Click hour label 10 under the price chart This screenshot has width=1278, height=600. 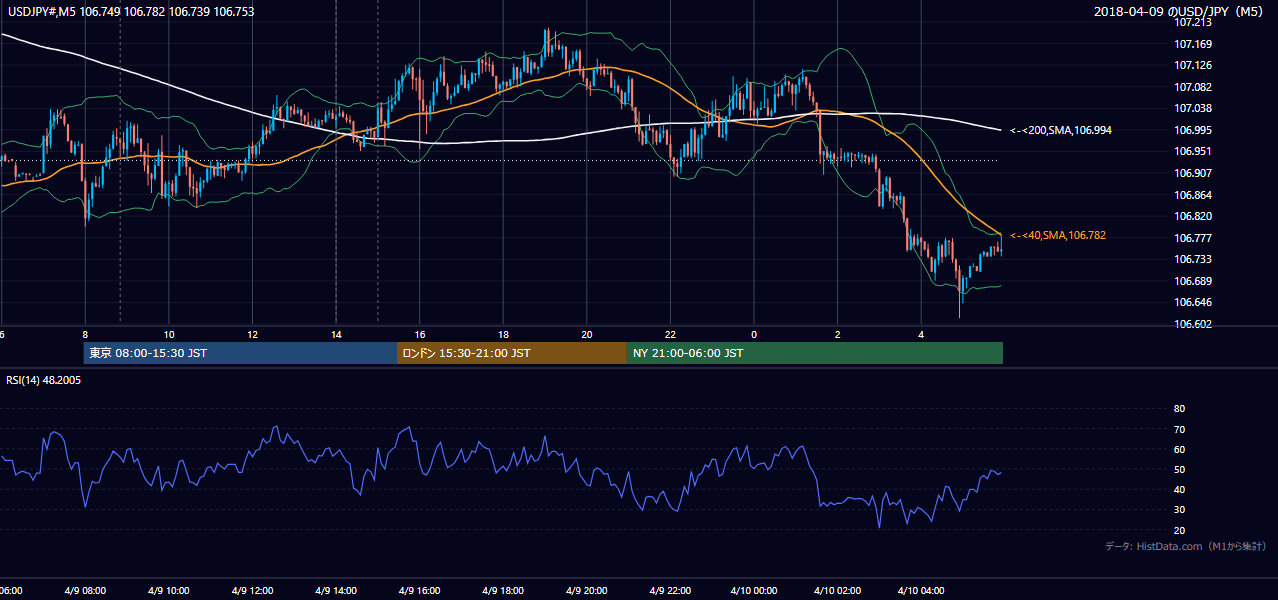(x=169, y=335)
